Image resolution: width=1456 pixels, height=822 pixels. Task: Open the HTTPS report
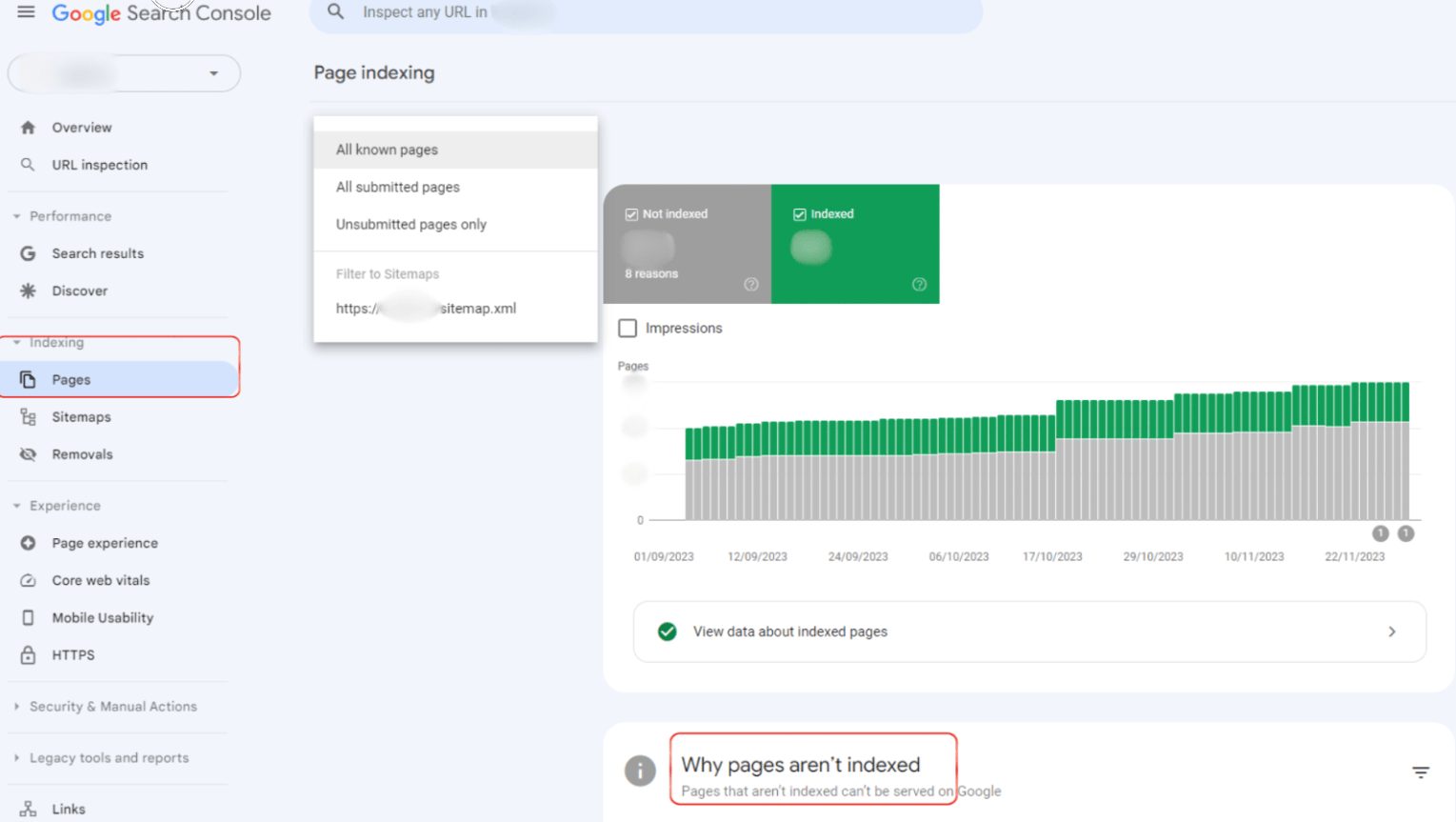tap(73, 655)
